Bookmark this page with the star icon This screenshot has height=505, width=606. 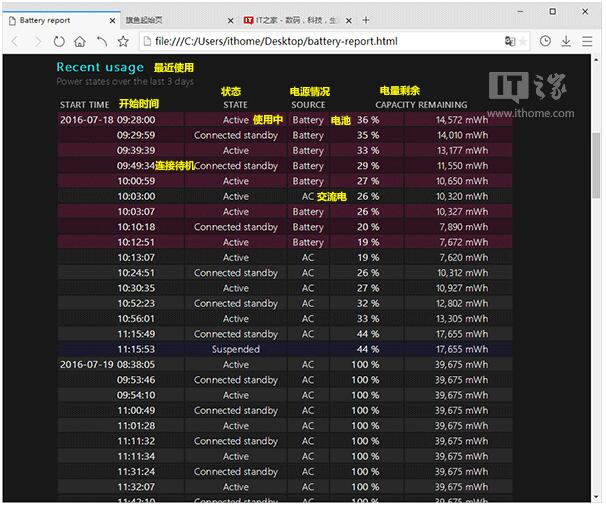click(123, 42)
